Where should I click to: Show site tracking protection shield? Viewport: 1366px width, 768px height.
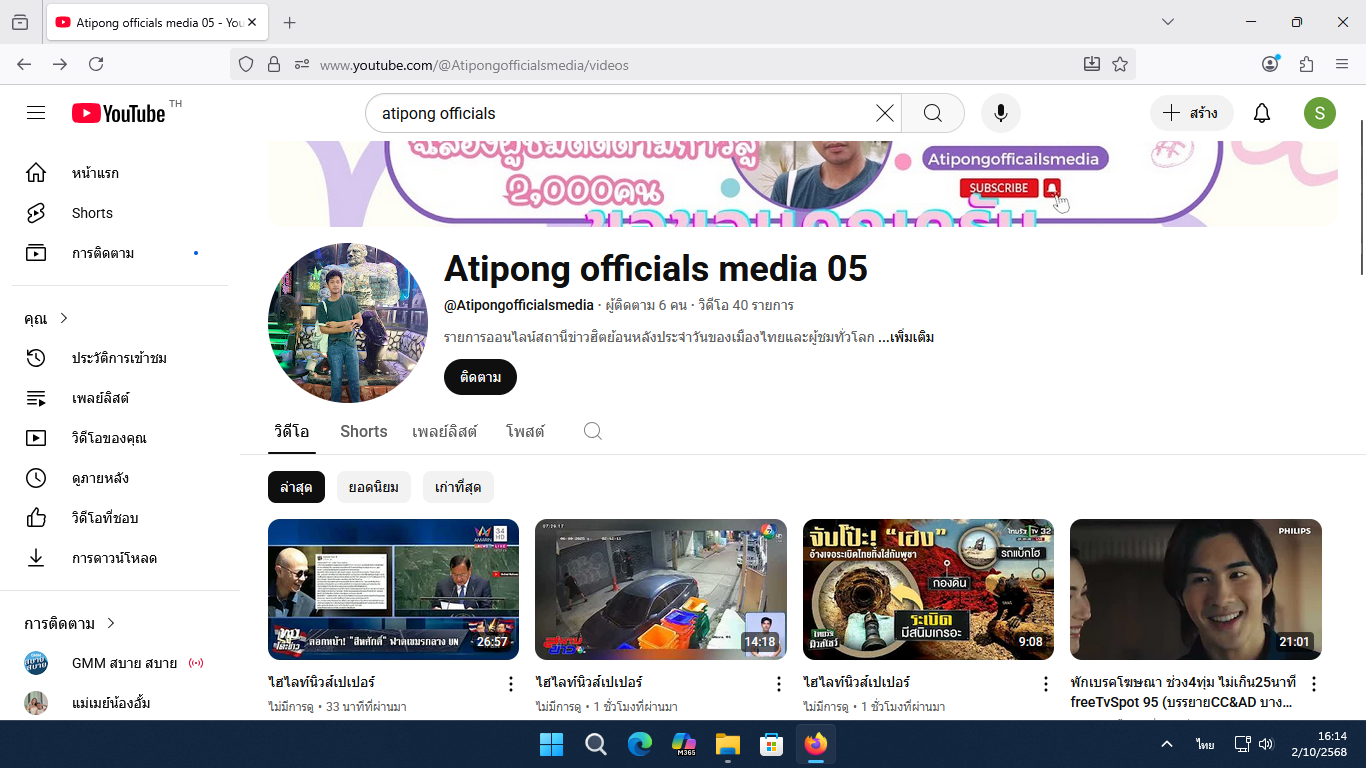tap(246, 64)
